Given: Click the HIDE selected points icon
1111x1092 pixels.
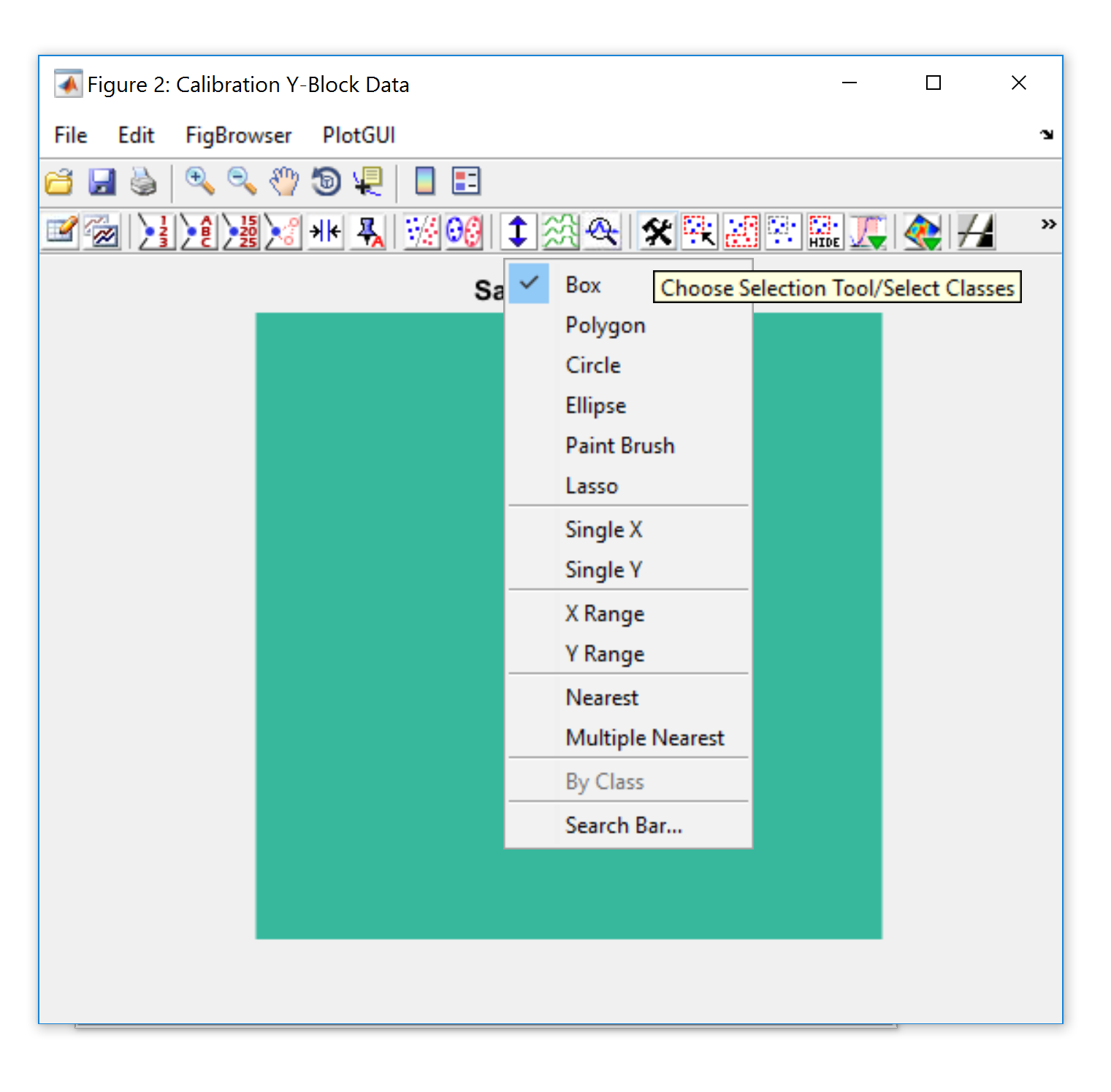Looking at the screenshot, I should coord(825,232).
